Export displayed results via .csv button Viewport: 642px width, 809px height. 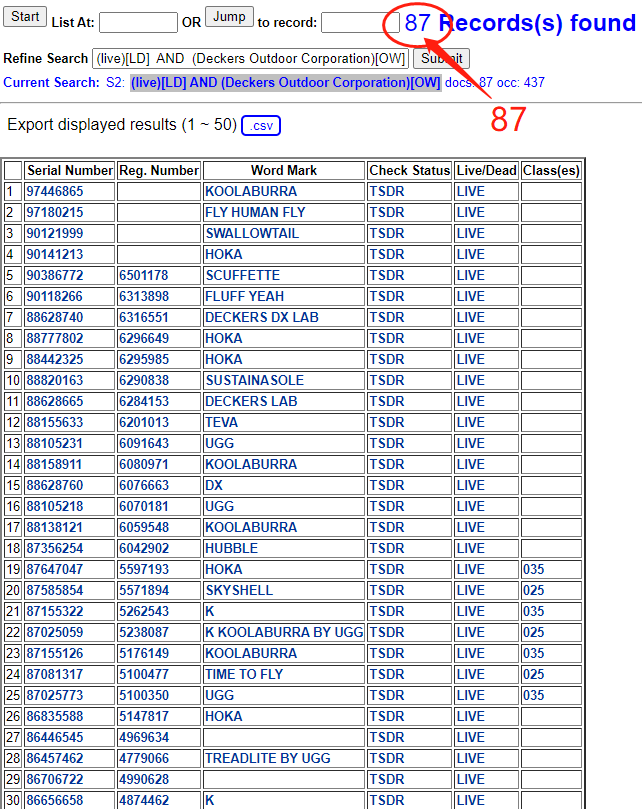tap(261, 125)
